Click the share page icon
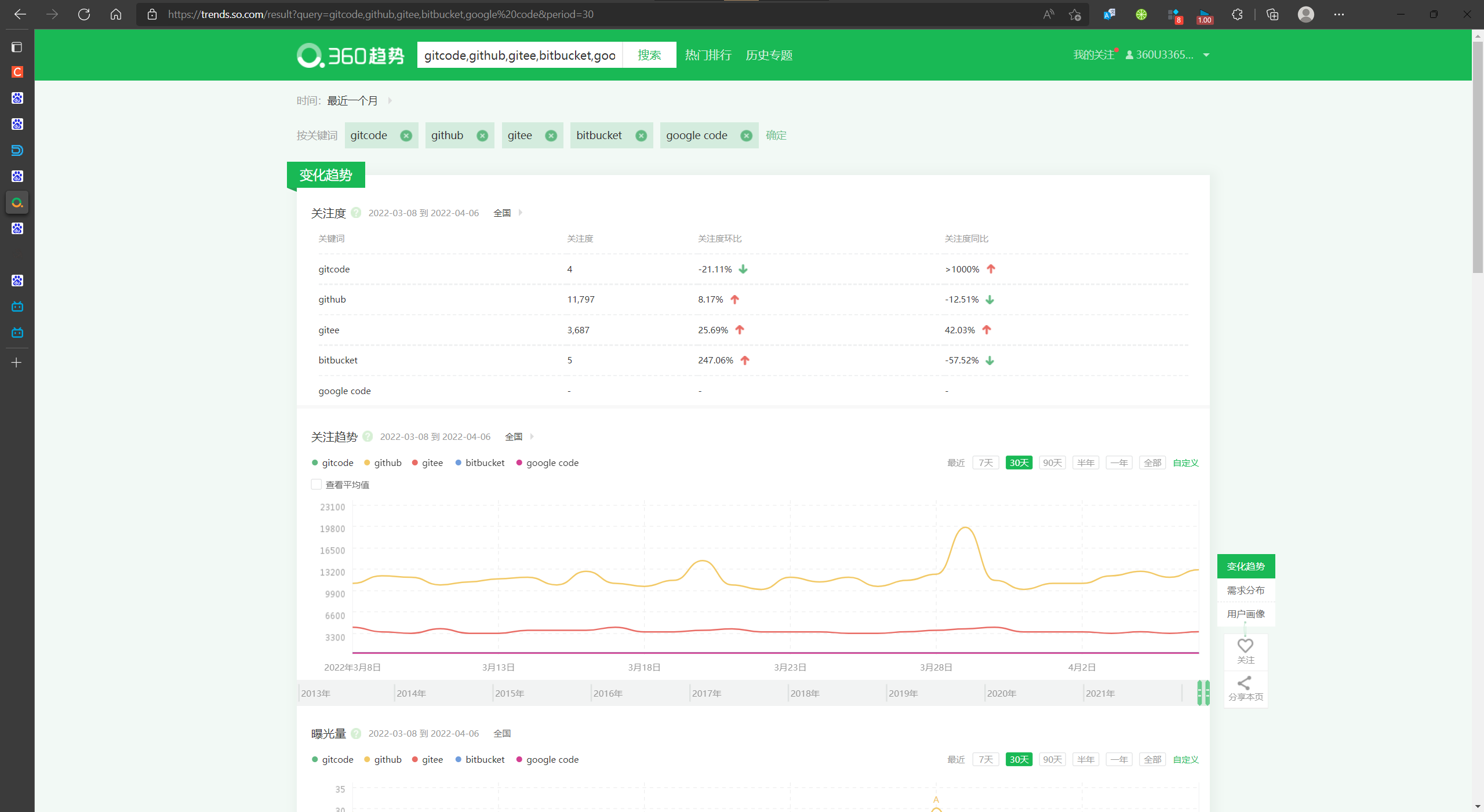 [x=1245, y=683]
